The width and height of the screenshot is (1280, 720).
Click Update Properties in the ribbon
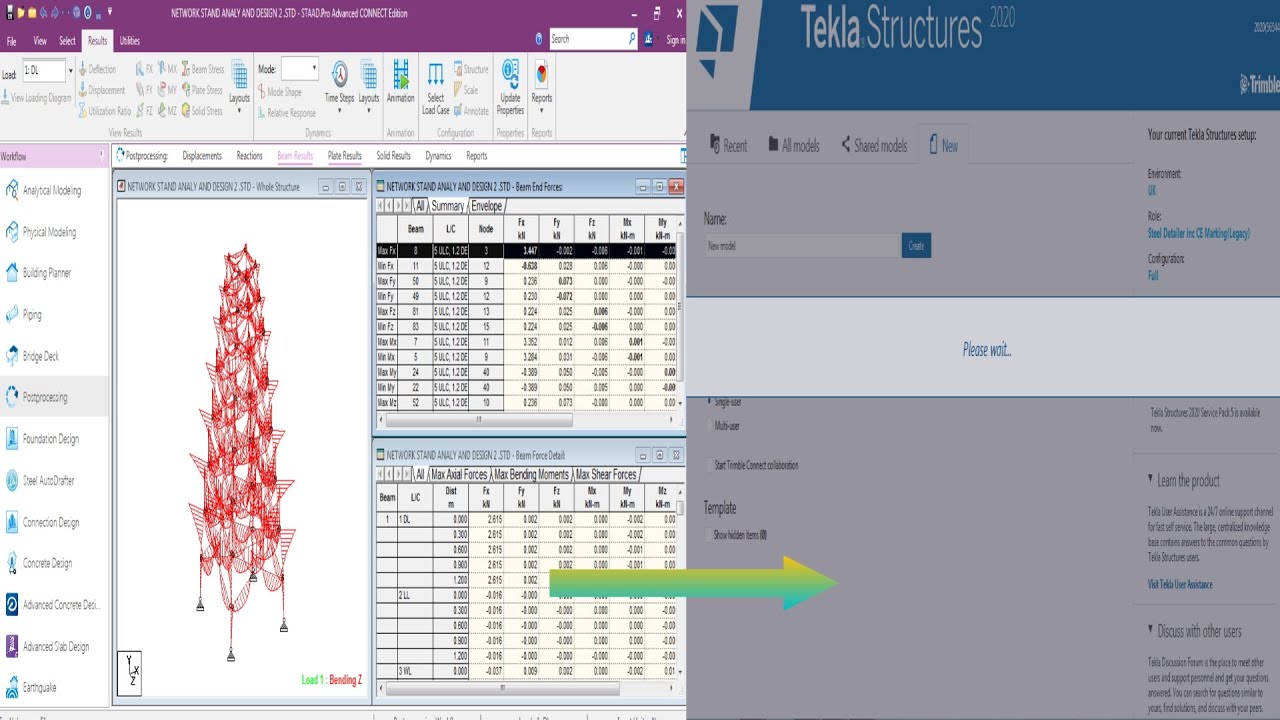(x=510, y=88)
